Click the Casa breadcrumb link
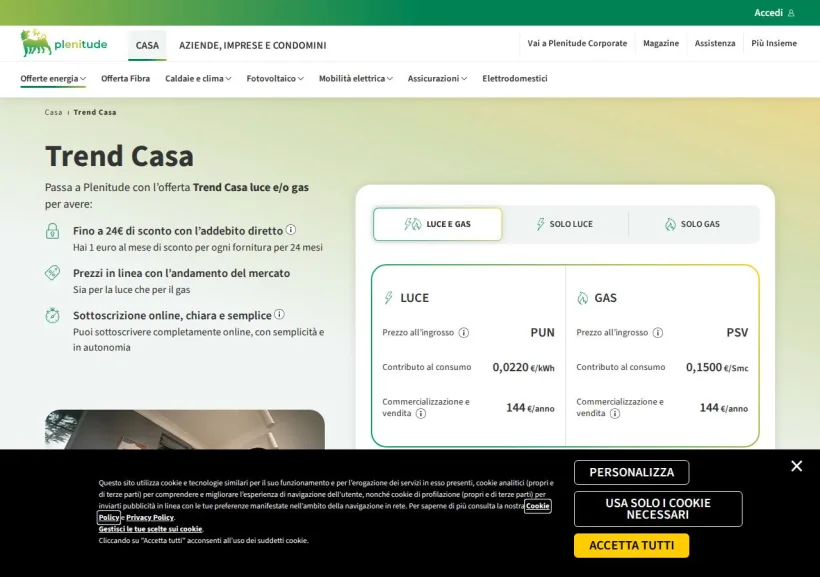 click(53, 112)
